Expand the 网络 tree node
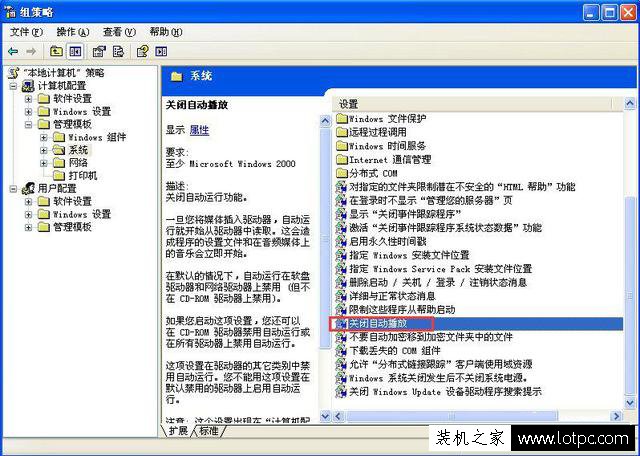 (x=44, y=163)
